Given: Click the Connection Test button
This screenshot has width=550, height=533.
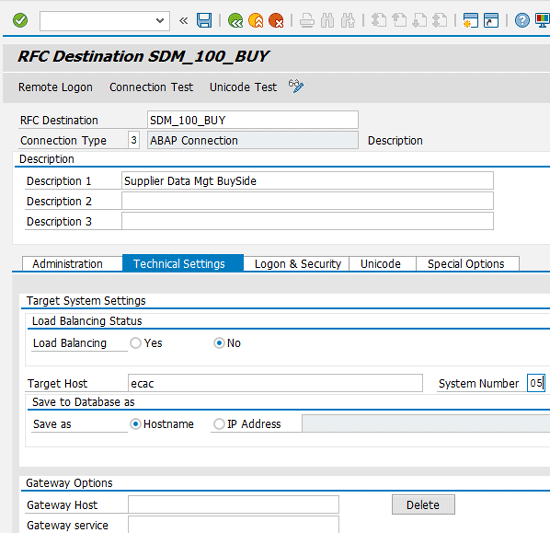Looking at the screenshot, I should [x=151, y=87].
